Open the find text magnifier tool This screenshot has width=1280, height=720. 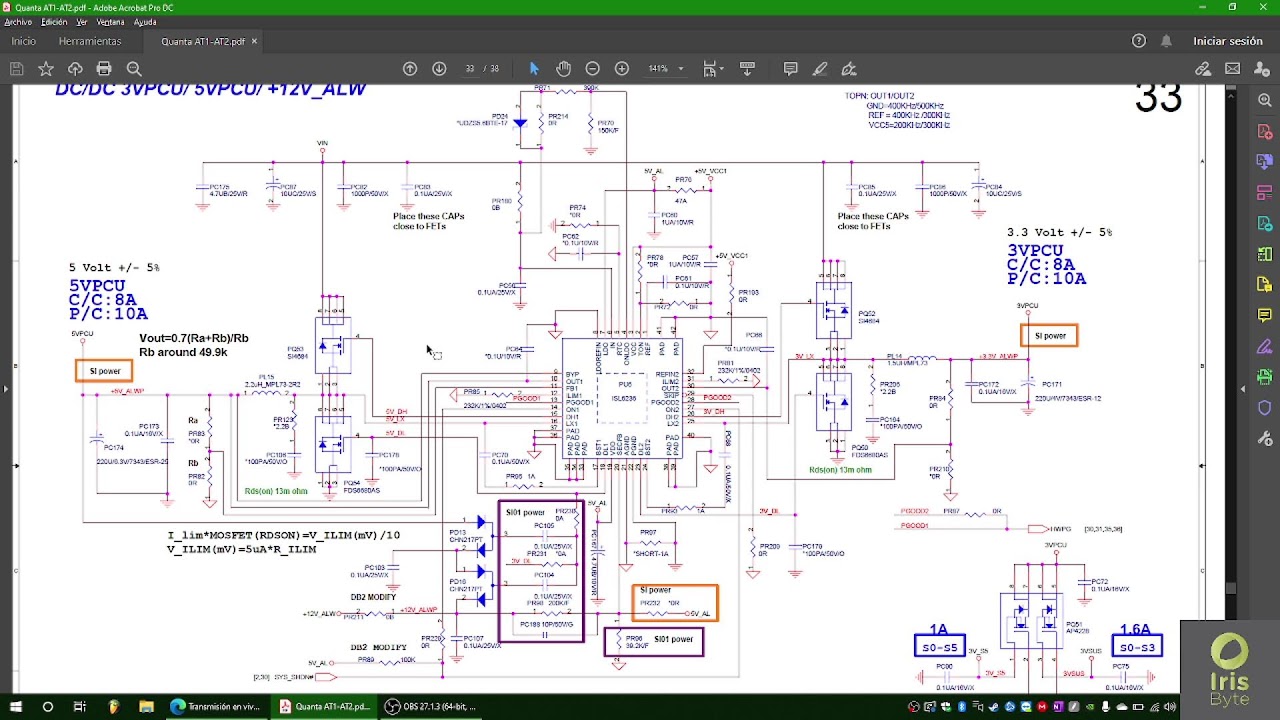pos(134,69)
